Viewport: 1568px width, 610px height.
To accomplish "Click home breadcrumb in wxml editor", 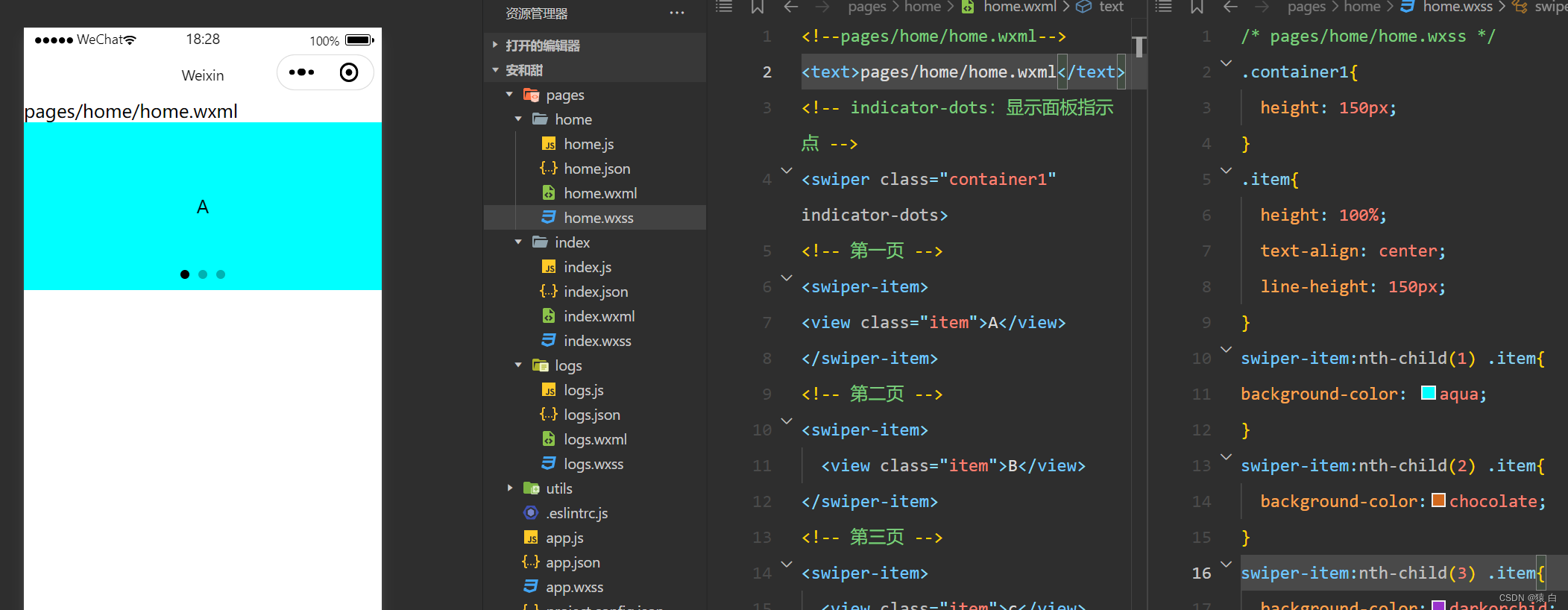I will click(922, 7).
